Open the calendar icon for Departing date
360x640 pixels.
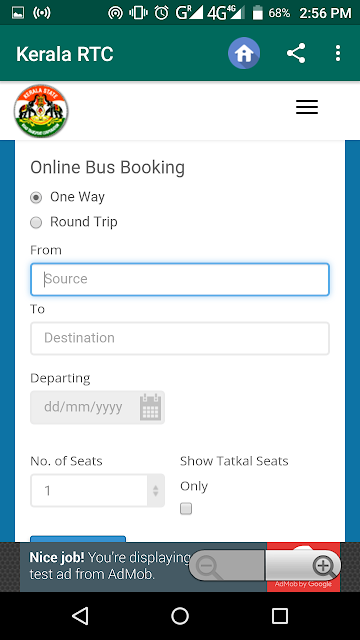151,407
